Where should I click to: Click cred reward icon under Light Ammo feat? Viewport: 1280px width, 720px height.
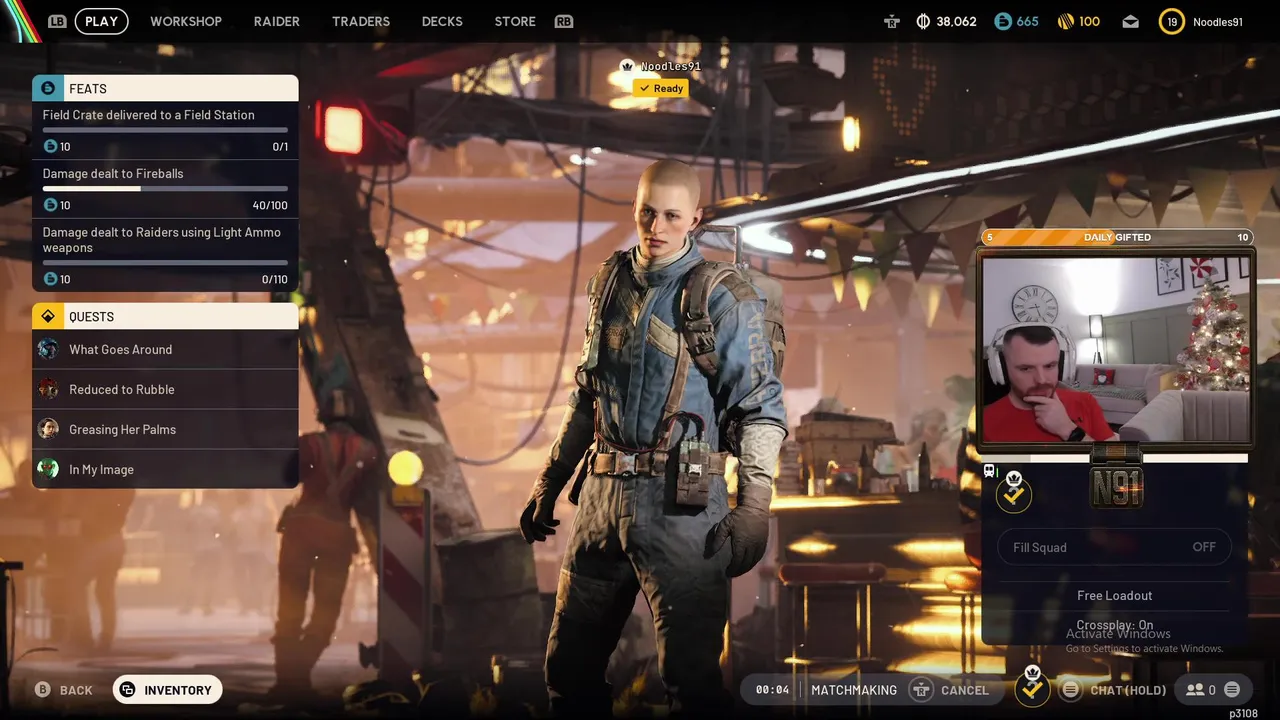[51, 279]
